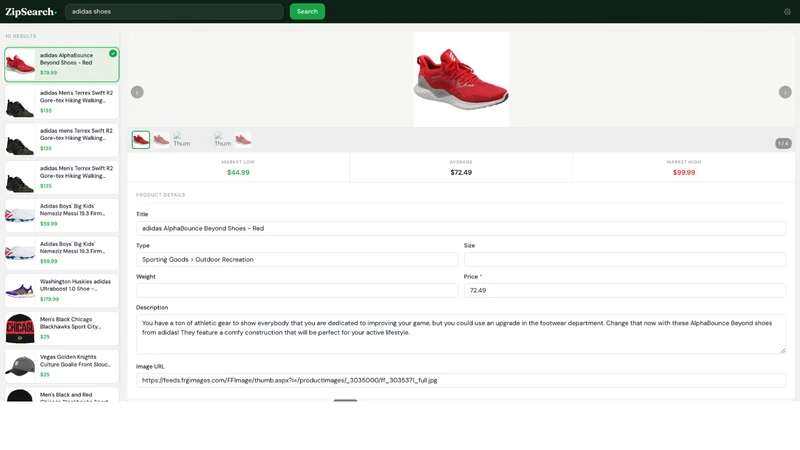Open first Nemeziz Messi 19.3 result
Image resolution: width=800 pixels, height=450 pixels.
click(62, 216)
